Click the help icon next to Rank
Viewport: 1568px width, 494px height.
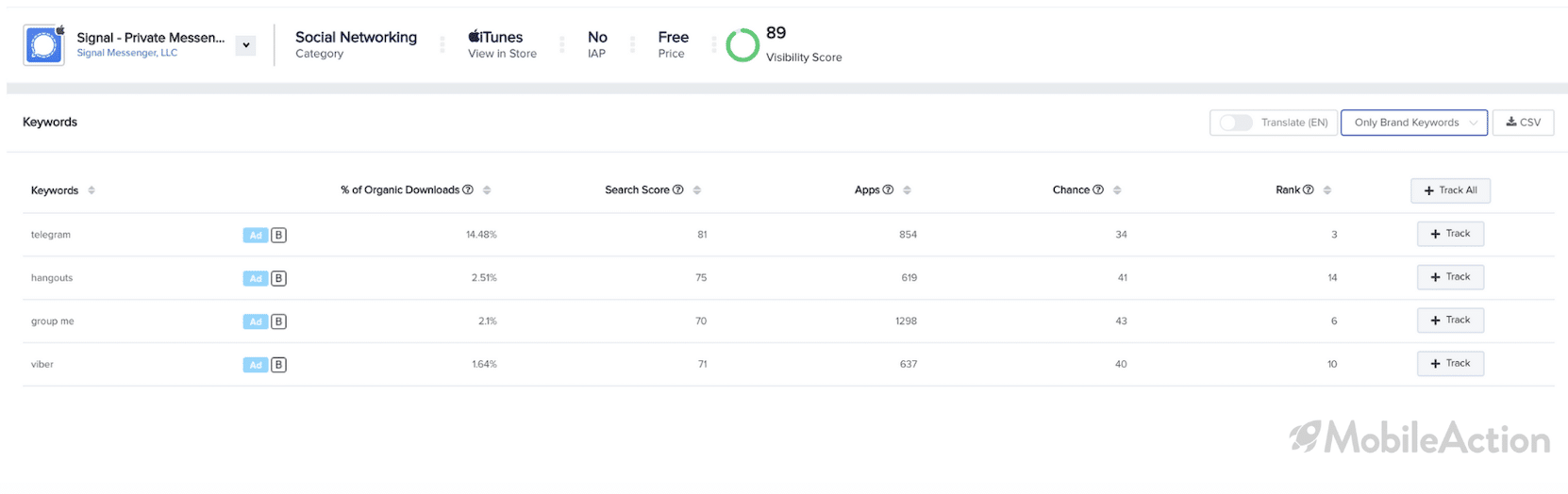pos(1309,190)
